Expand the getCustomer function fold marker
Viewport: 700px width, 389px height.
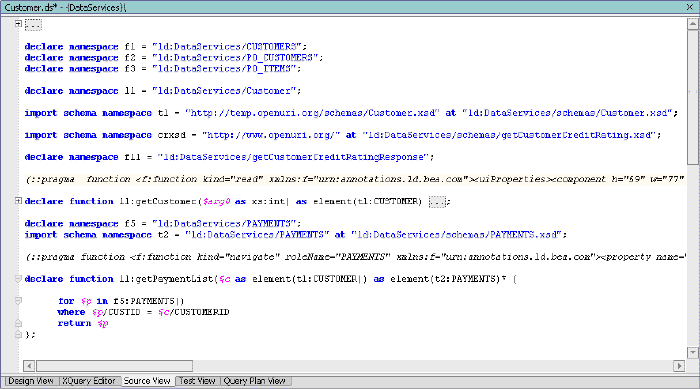pyautogui.click(x=18, y=201)
